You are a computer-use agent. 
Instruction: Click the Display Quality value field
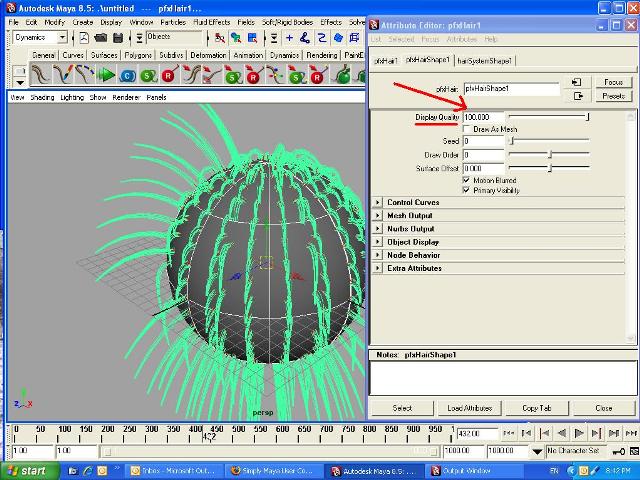(x=484, y=117)
